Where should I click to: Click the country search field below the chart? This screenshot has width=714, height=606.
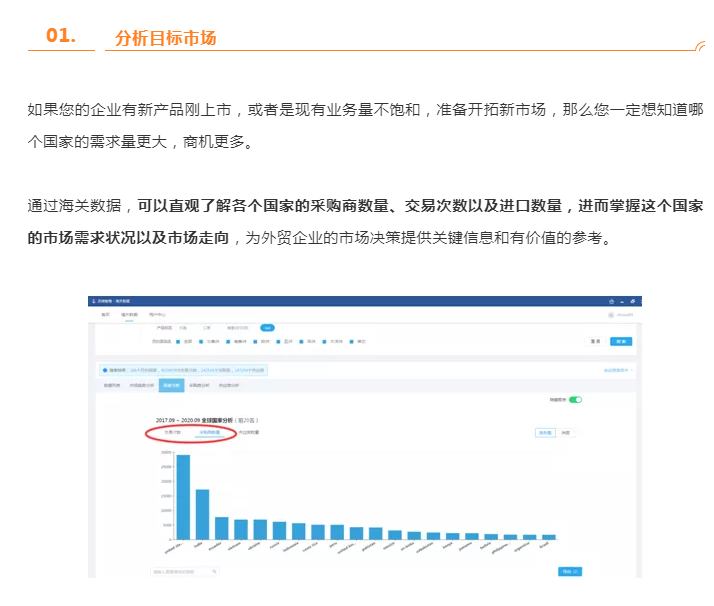(184, 571)
